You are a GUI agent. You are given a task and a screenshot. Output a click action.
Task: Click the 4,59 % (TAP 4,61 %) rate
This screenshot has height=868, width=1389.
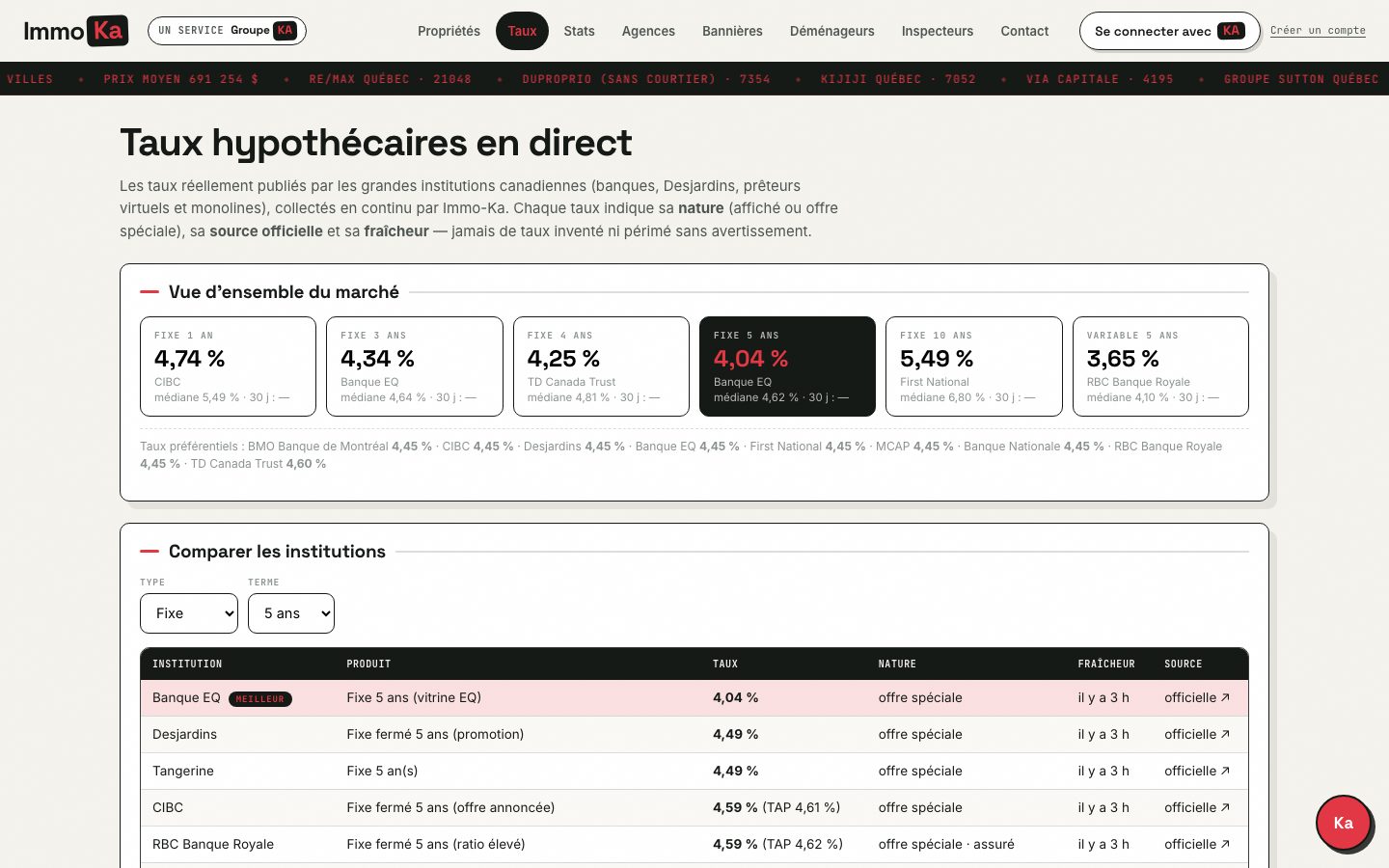pos(776,807)
